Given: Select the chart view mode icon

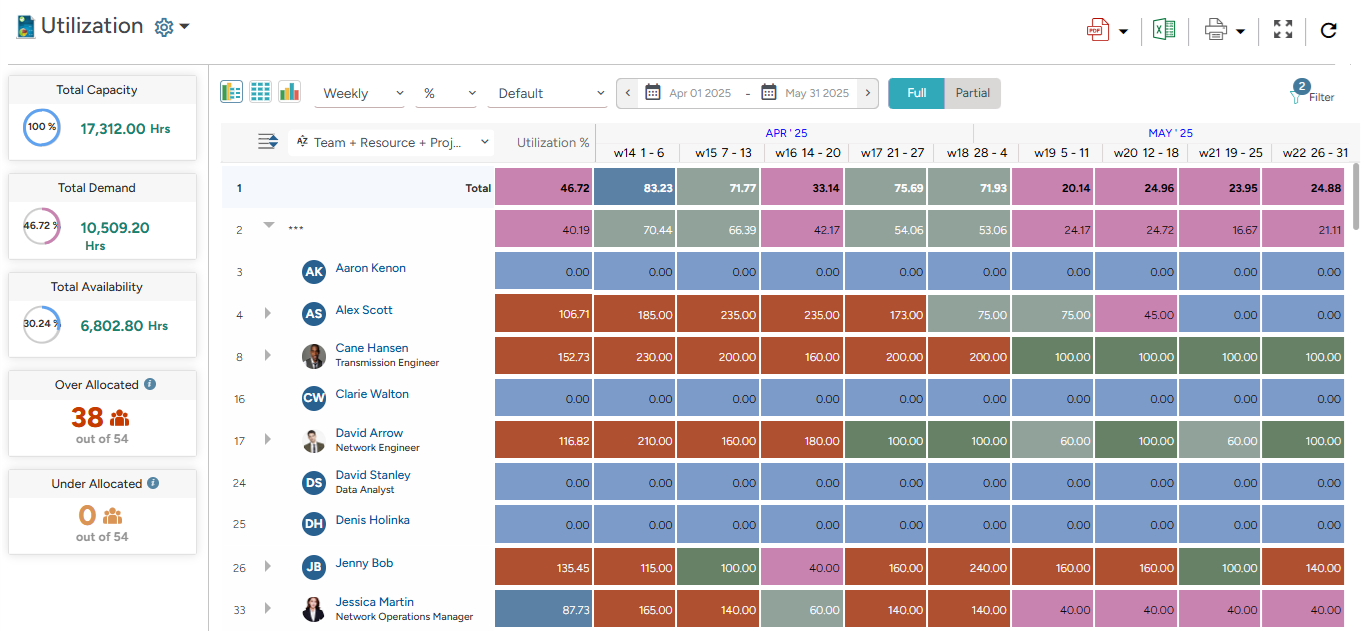Looking at the screenshot, I should [x=289, y=91].
